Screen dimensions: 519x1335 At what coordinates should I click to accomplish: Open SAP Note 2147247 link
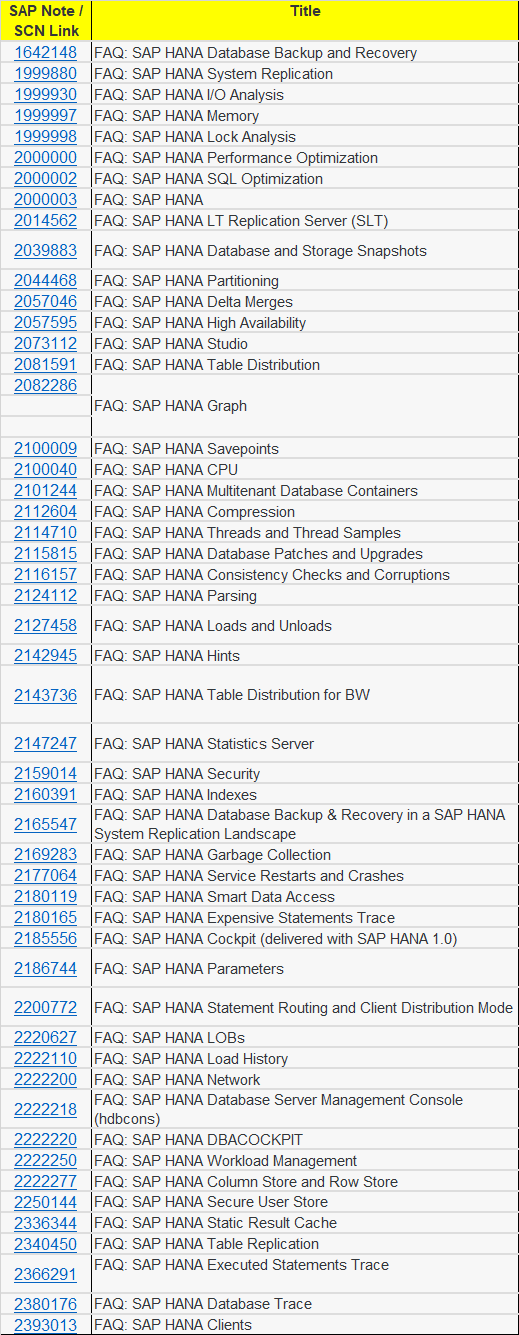(45, 744)
